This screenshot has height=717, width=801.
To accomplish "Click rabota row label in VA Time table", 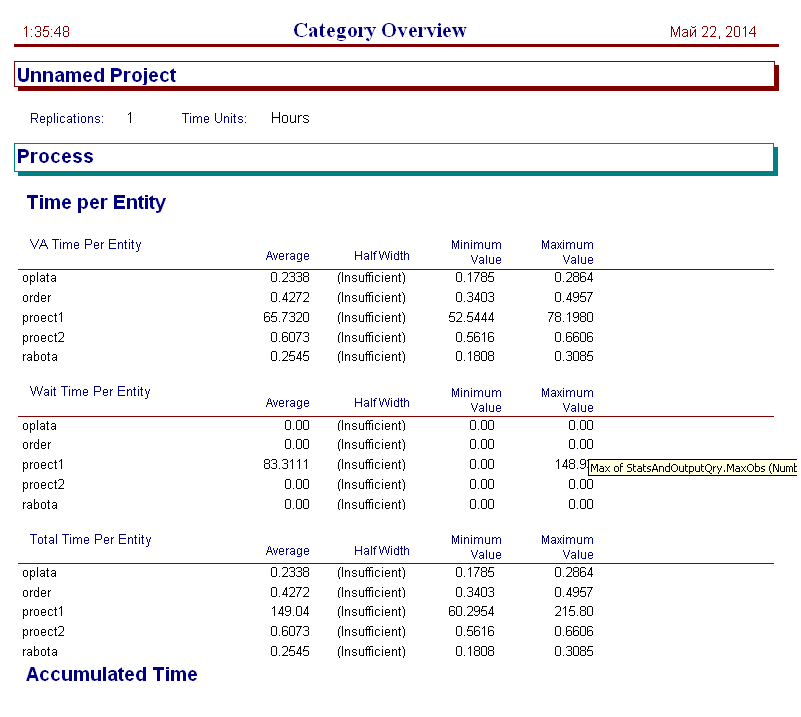I will coord(40,357).
